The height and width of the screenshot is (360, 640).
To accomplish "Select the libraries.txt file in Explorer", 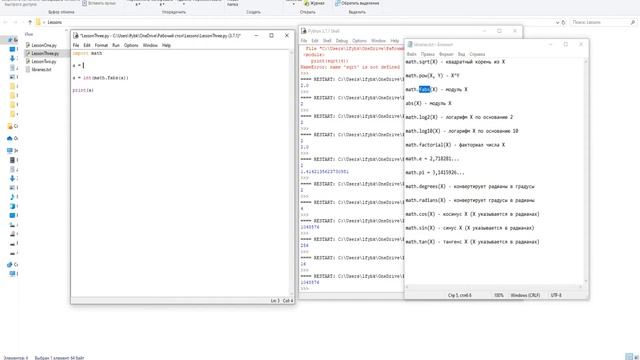I will pyautogui.click(x=41, y=70).
